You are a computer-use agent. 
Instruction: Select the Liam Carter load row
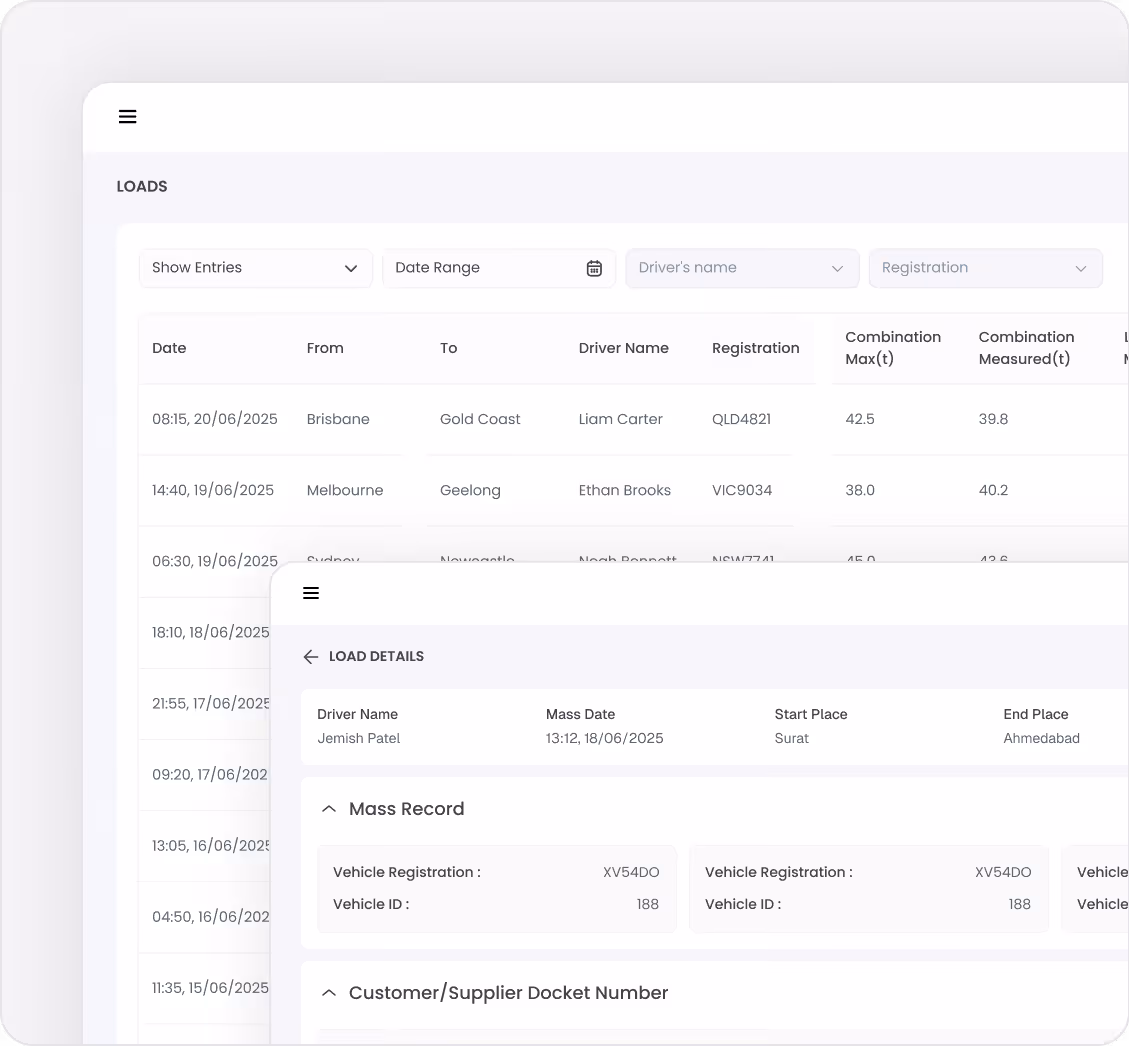click(x=634, y=419)
